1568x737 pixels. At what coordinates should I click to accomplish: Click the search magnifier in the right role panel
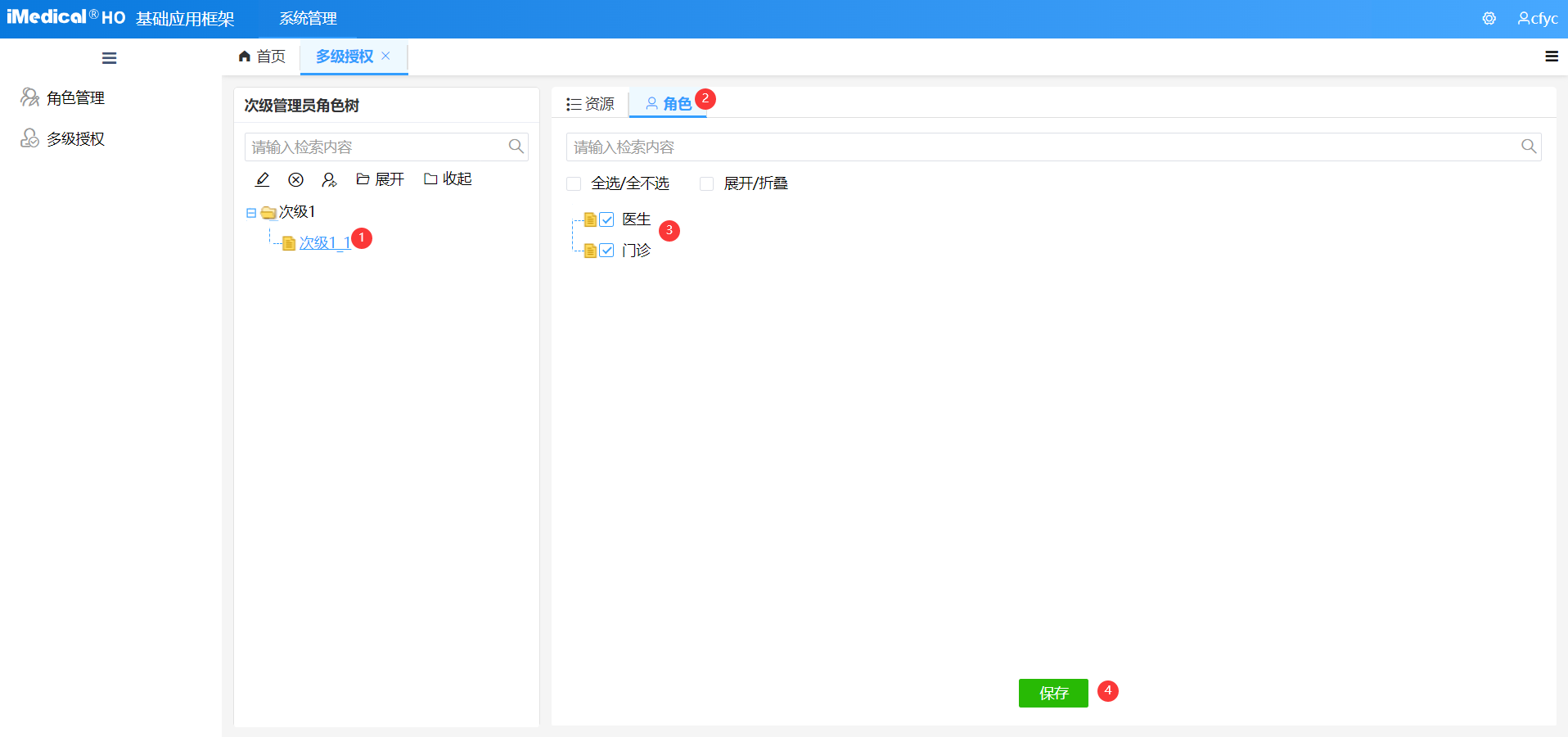click(1528, 147)
